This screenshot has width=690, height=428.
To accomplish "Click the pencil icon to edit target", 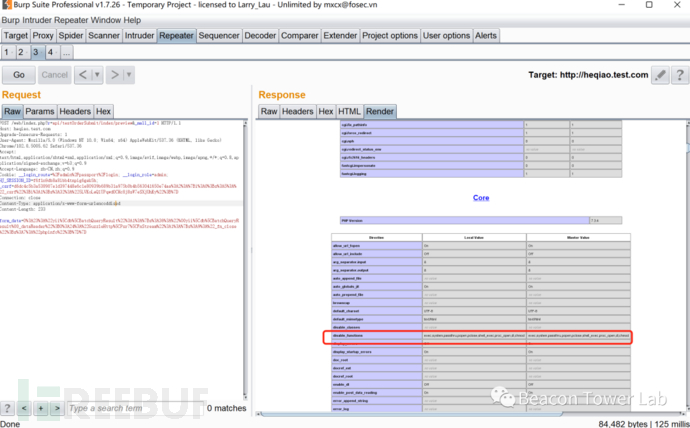I will click(x=660, y=75).
